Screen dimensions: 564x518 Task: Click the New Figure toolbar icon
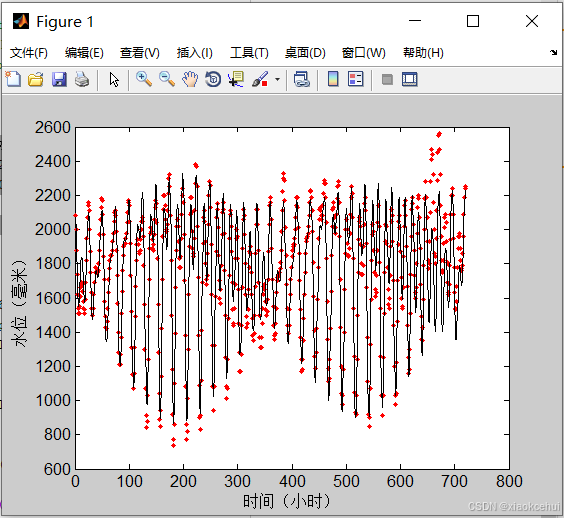tap(13, 79)
